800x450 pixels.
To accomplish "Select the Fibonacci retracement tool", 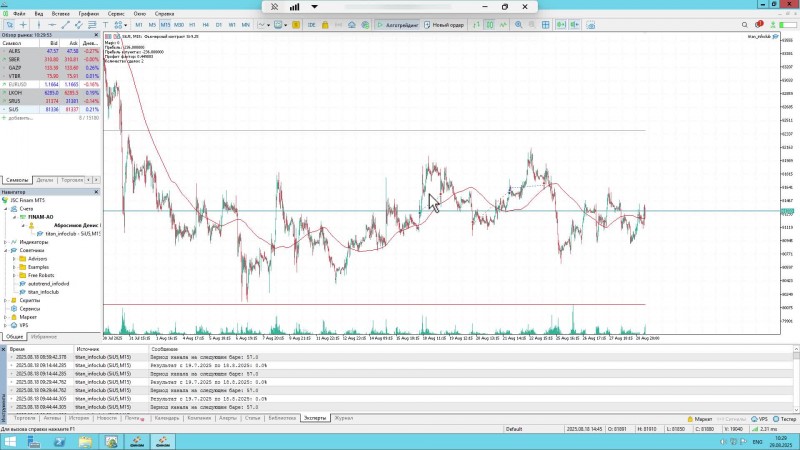I will 92,24.
